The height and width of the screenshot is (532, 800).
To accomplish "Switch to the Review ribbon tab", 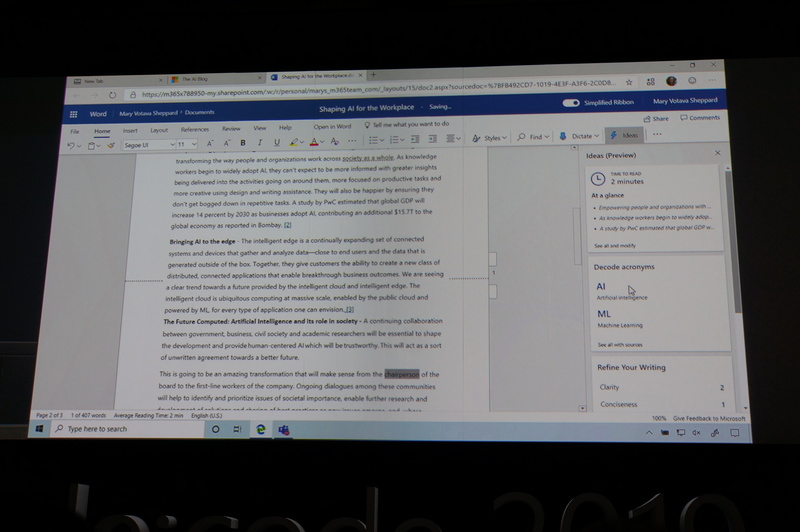I will coord(231,129).
